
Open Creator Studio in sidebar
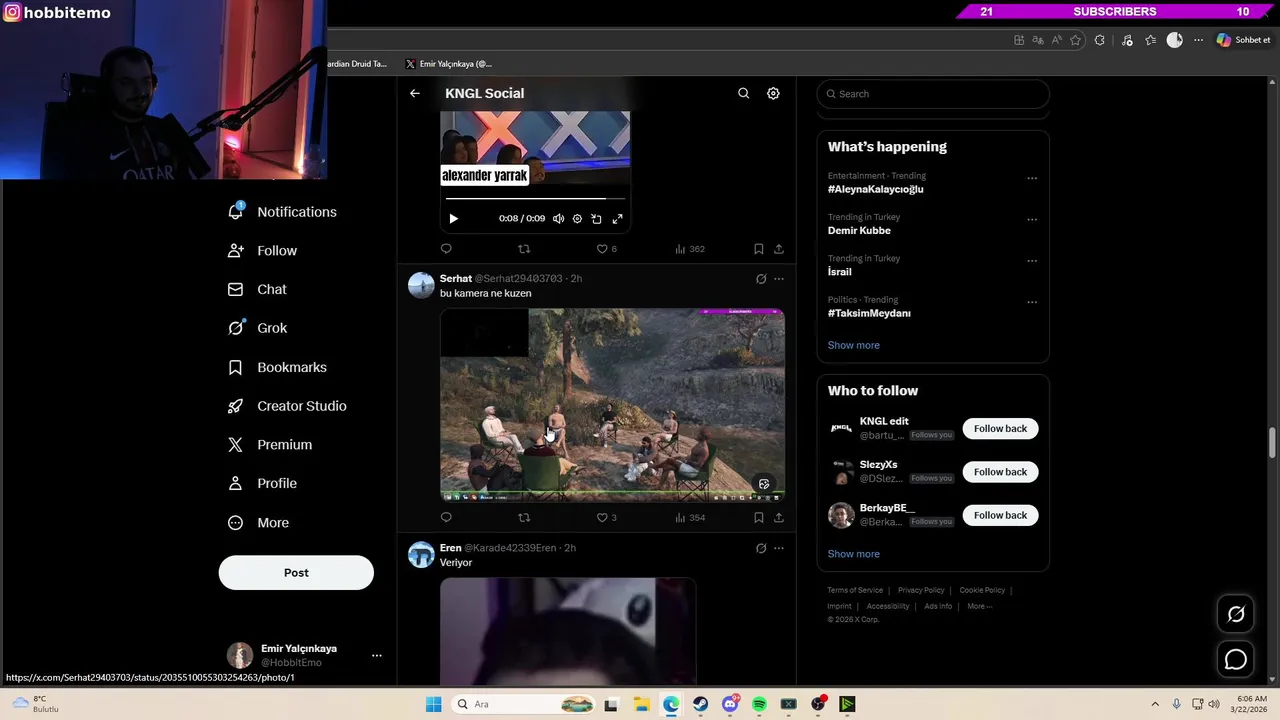(288, 406)
